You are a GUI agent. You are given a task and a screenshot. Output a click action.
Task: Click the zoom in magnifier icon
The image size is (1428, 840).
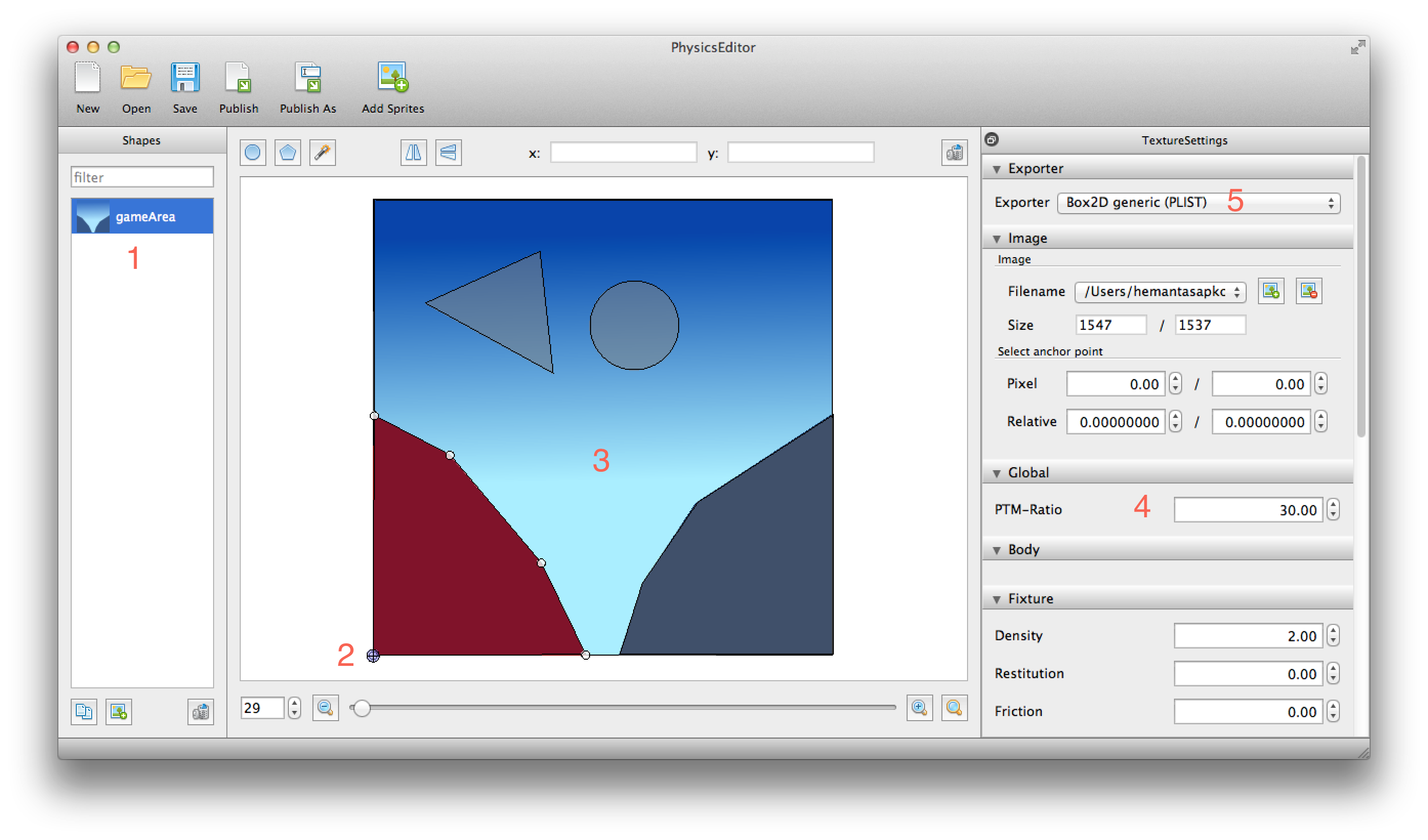coord(919,708)
